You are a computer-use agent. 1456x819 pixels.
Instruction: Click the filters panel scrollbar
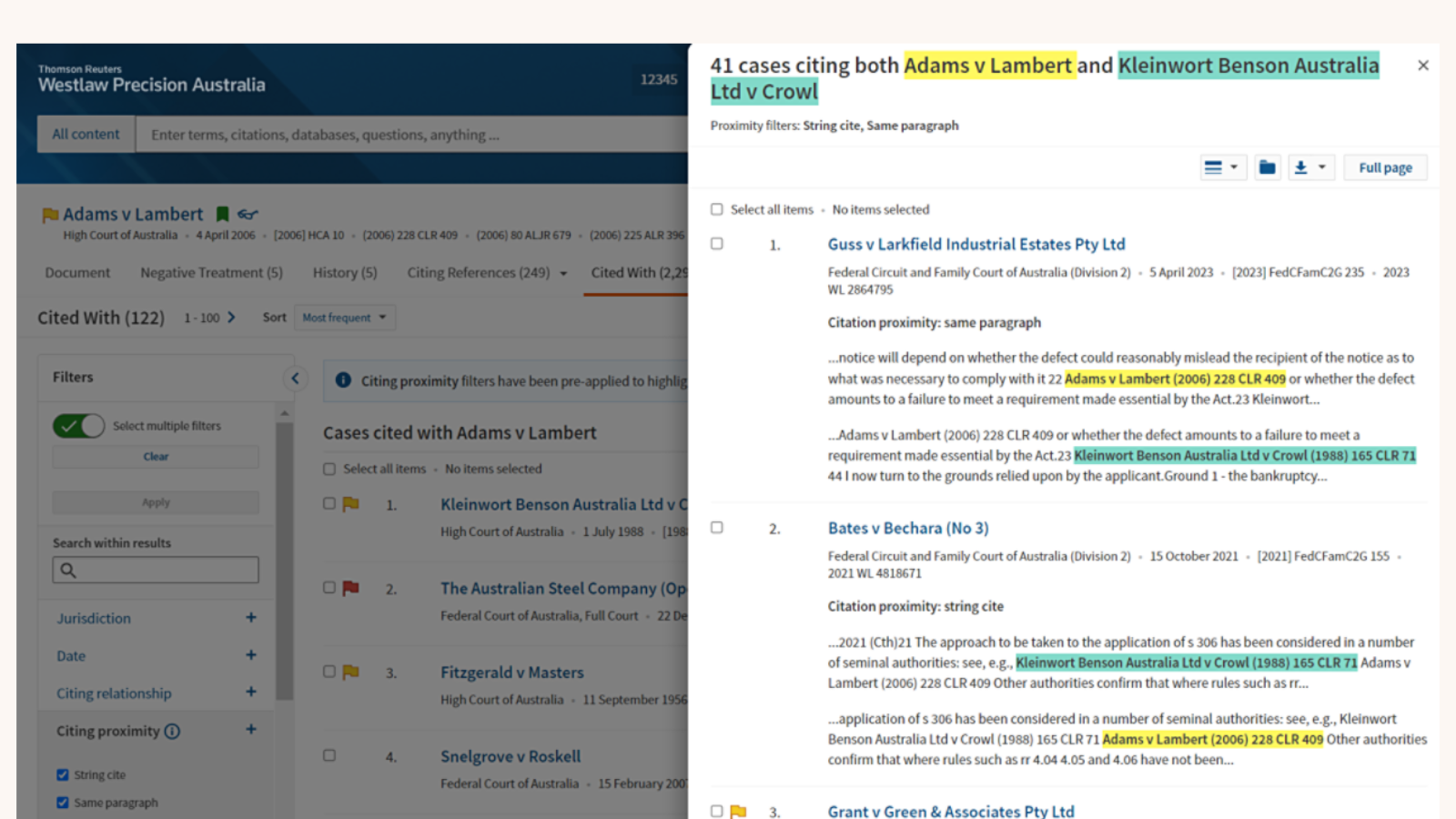click(x=284, y=560)
